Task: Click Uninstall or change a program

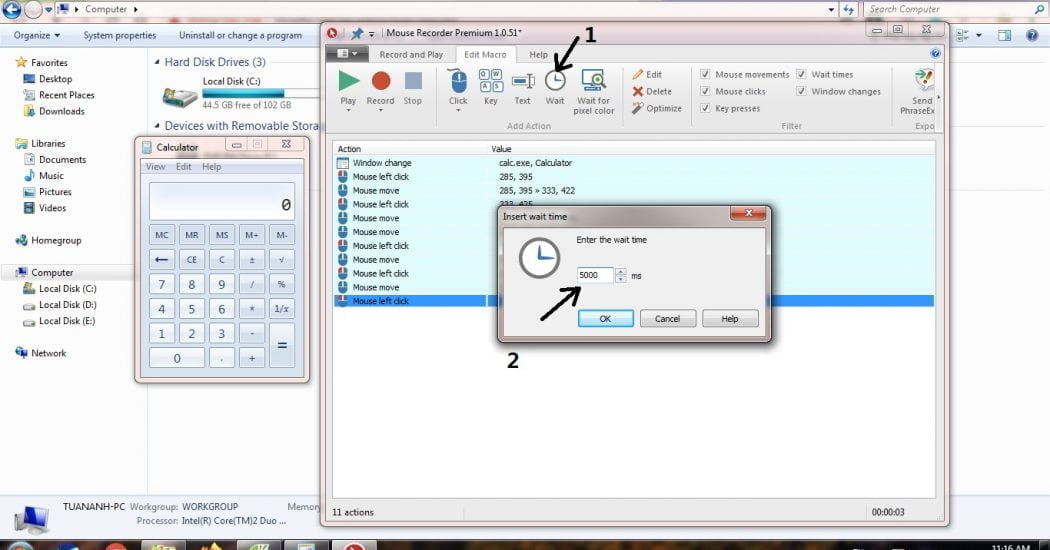Action: (240, 35)
